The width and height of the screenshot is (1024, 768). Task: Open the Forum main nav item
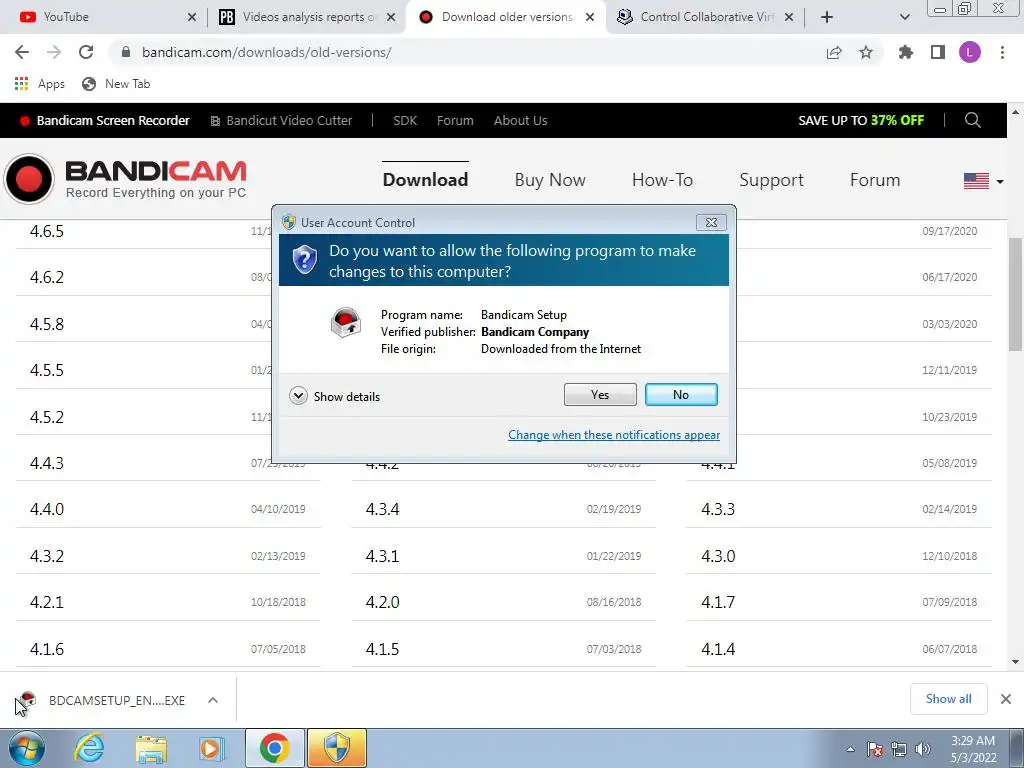coord(875,180)
